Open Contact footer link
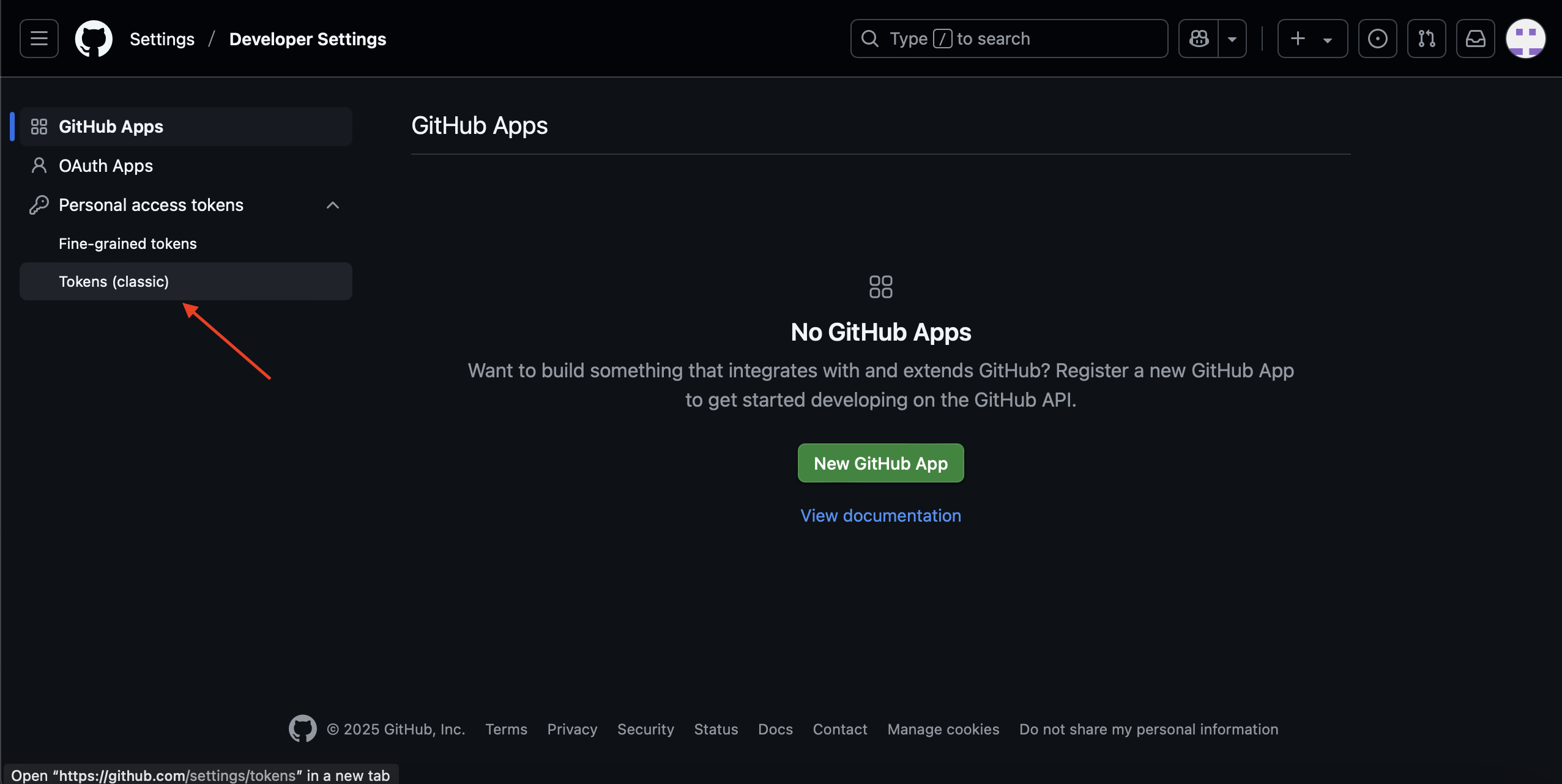This screenshot has height=784, width=1562. (840, 729)
